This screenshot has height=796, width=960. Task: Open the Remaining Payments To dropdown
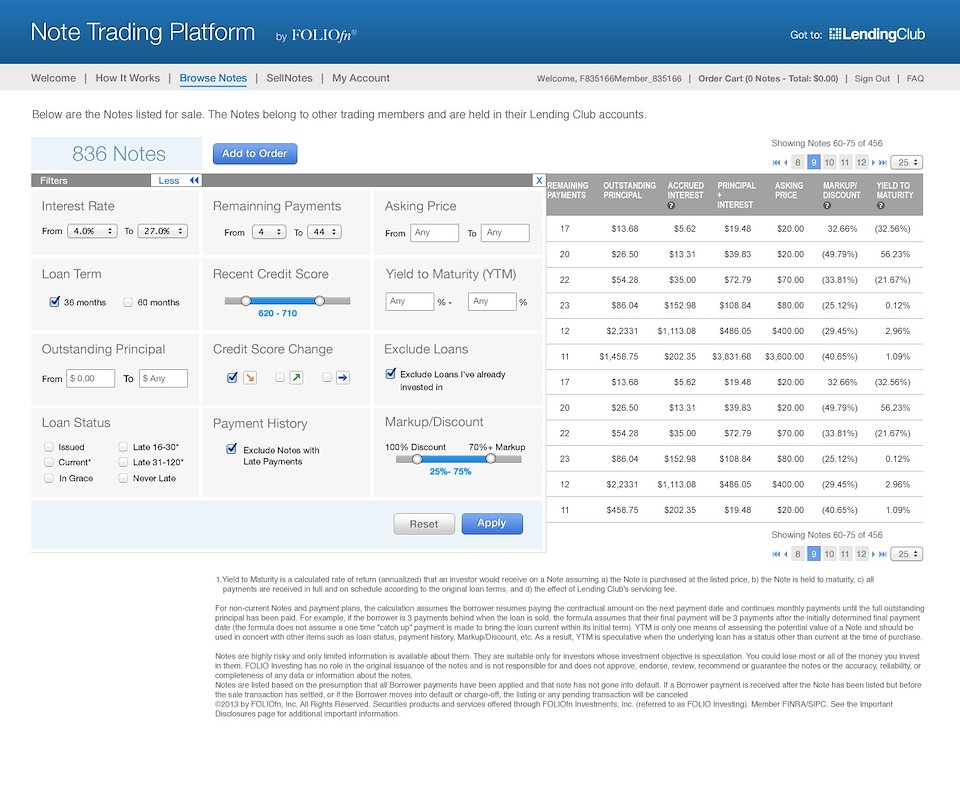[x=322, y=232]
